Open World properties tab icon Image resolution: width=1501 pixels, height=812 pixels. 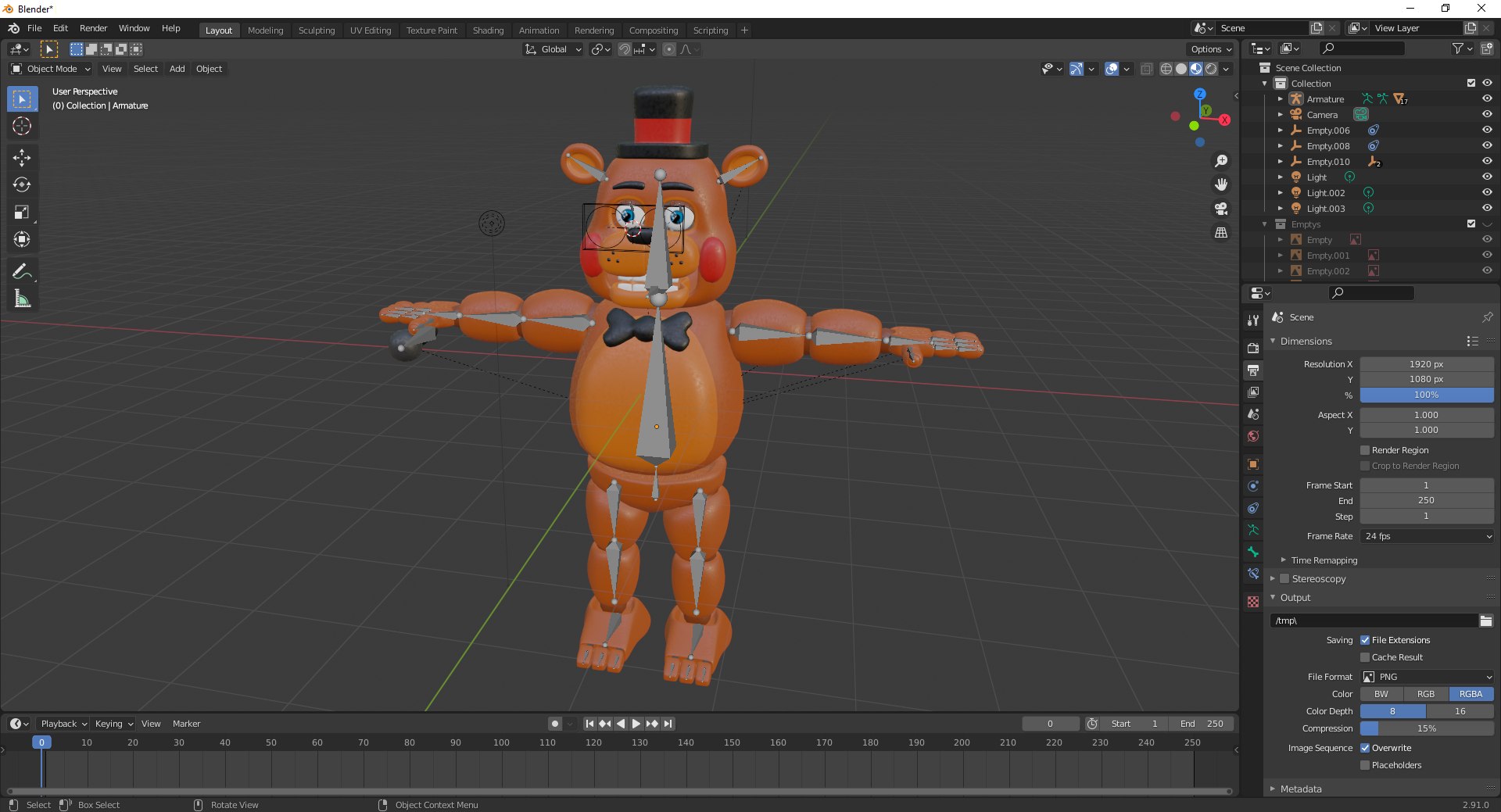1253,436
